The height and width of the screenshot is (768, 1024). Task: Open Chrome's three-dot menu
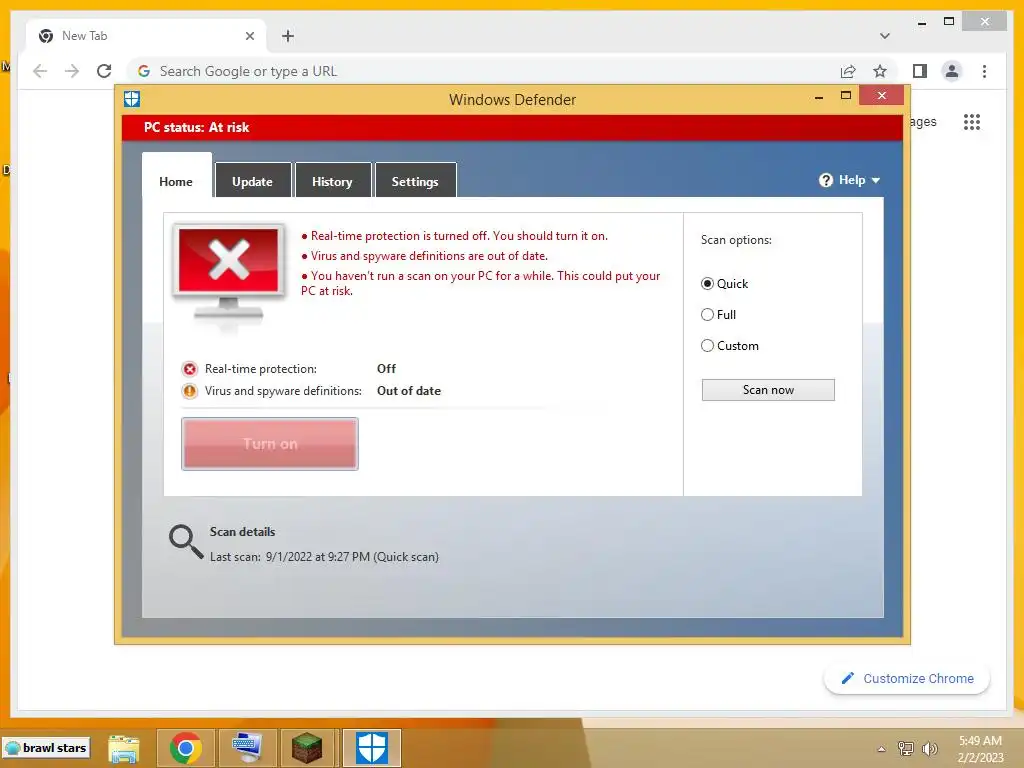click(984, 71)
